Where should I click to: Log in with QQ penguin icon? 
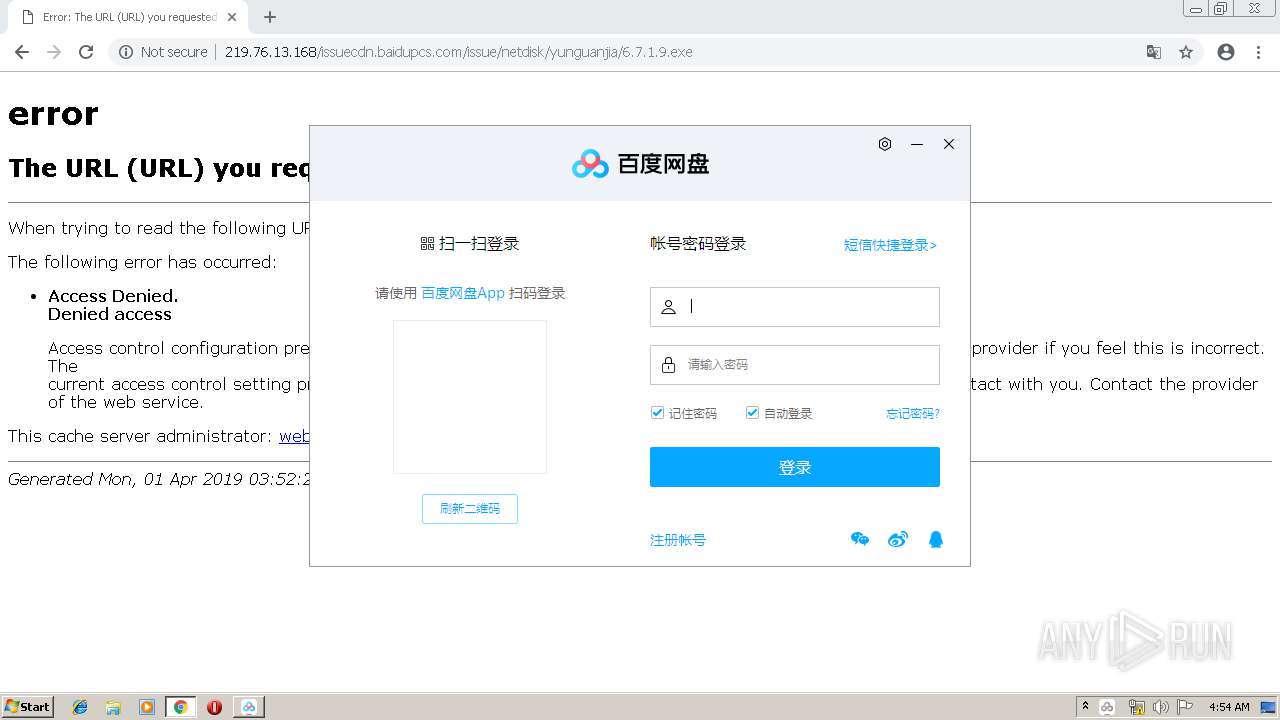click(x=936, y=540)
